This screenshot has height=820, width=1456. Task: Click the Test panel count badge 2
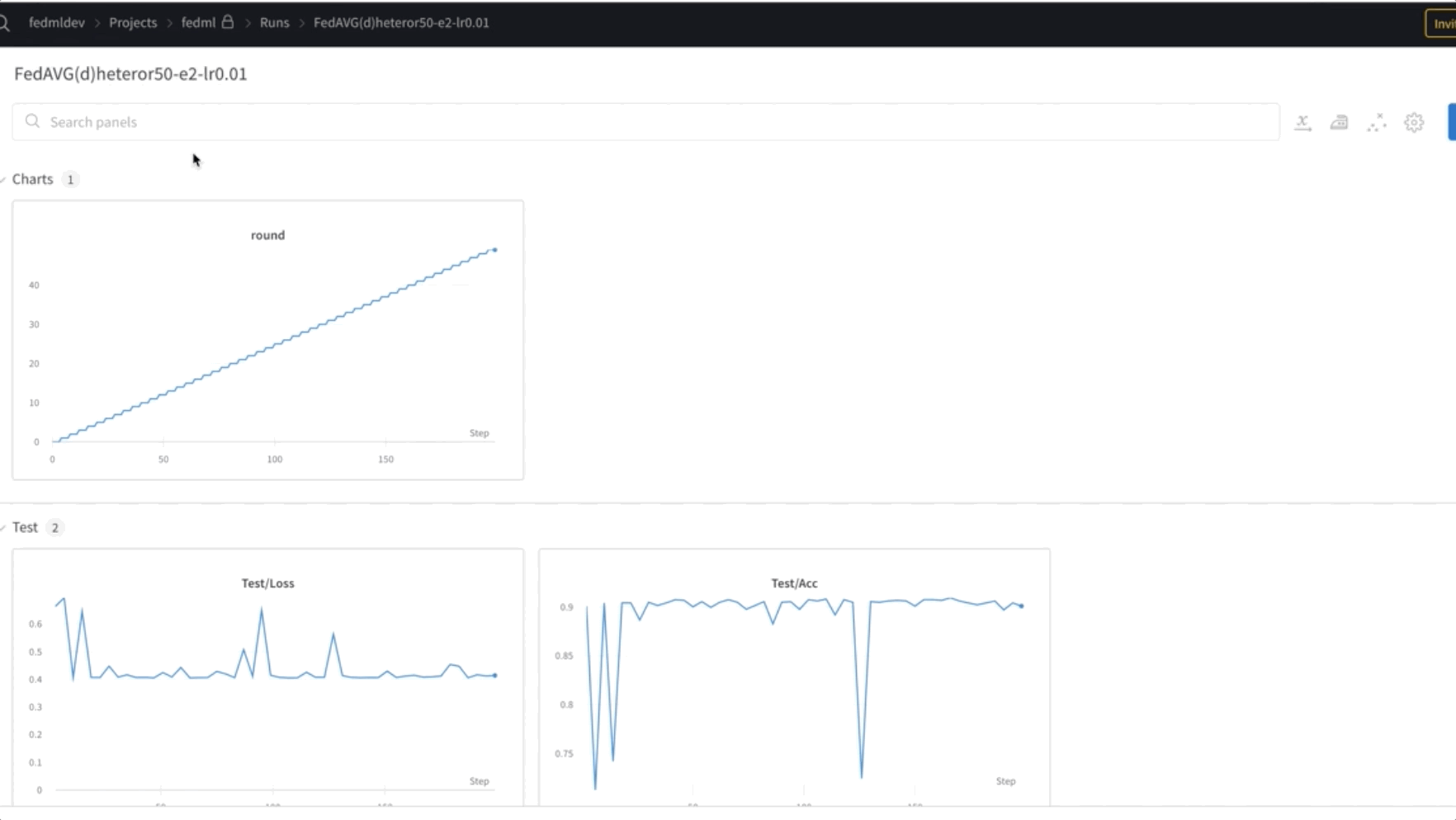(x=55, y=528)
